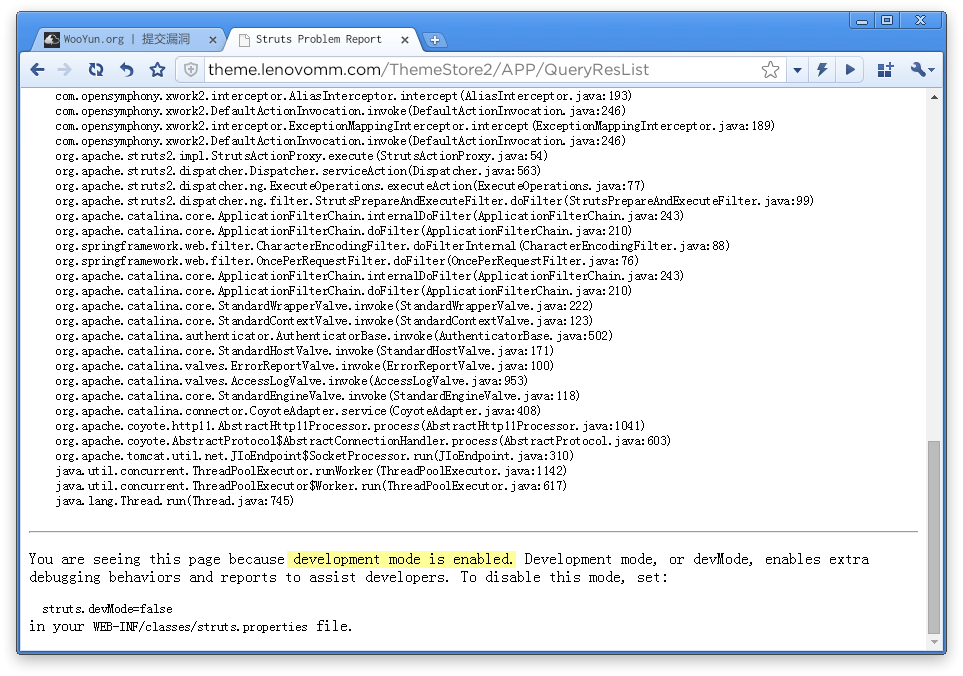The image size is (963, 676).
Task: Reload the current page
Action: click(96, 70)
